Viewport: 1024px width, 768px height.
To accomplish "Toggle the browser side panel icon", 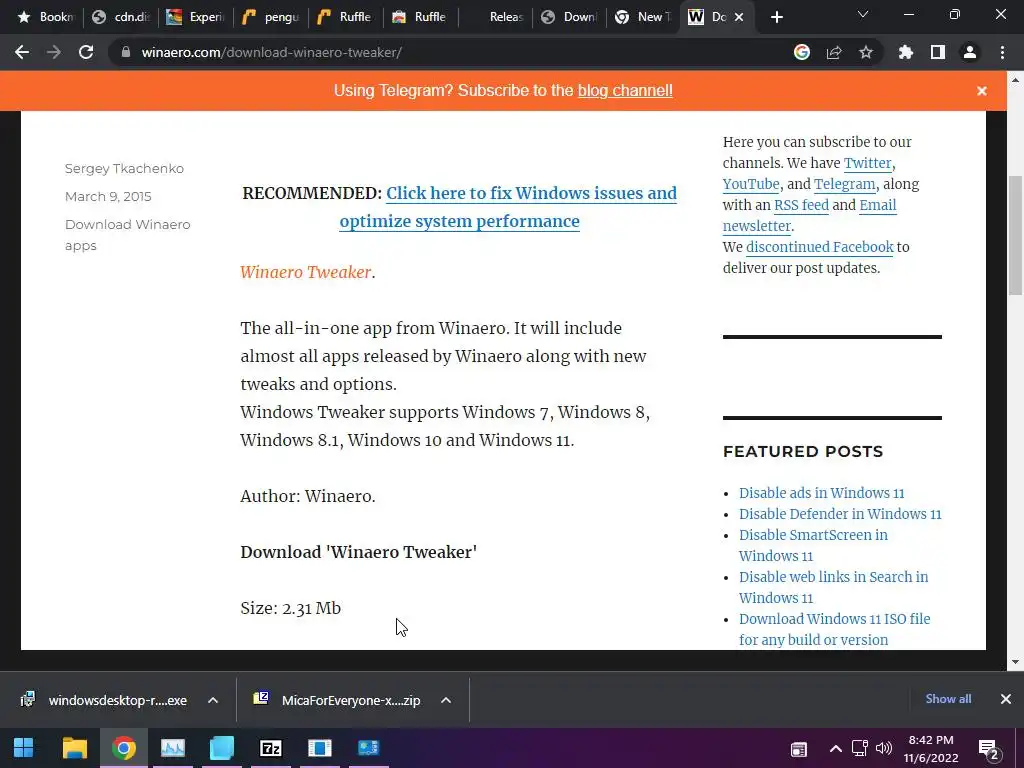I will pos(938,52).
